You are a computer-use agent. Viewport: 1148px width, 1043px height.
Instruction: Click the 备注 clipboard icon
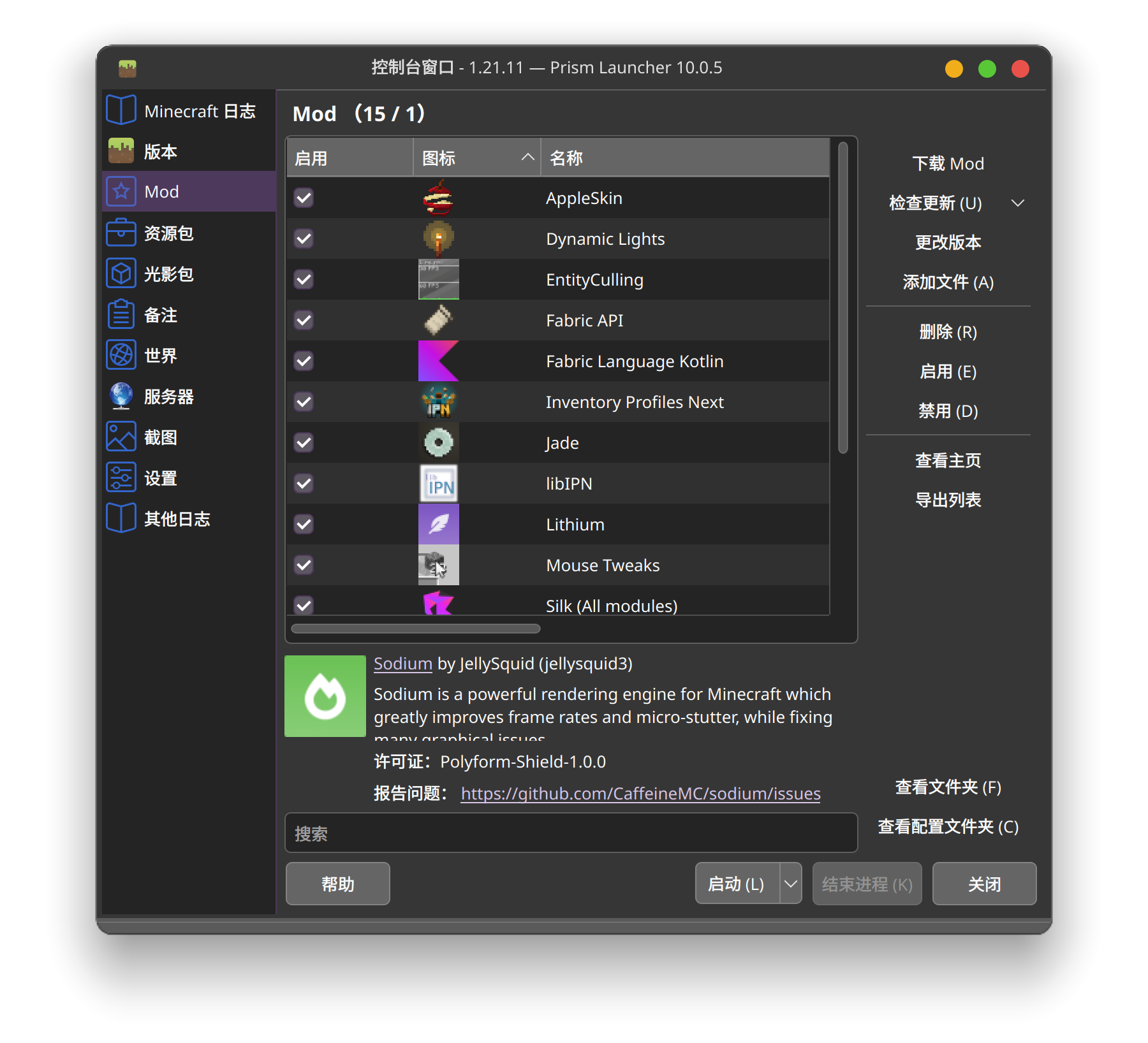pos(121,314)
